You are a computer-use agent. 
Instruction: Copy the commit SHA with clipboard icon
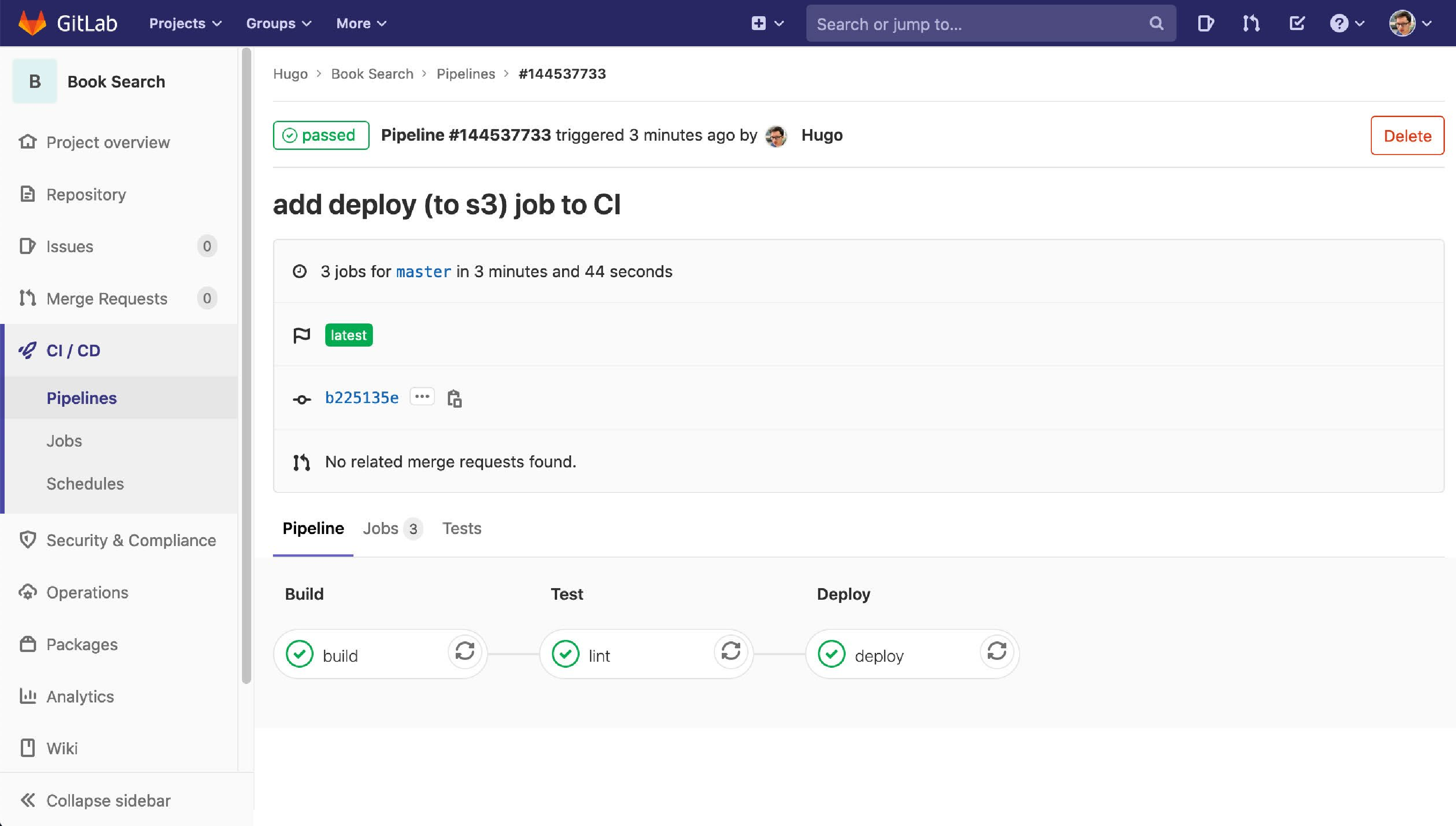click(x=454, y=398)
